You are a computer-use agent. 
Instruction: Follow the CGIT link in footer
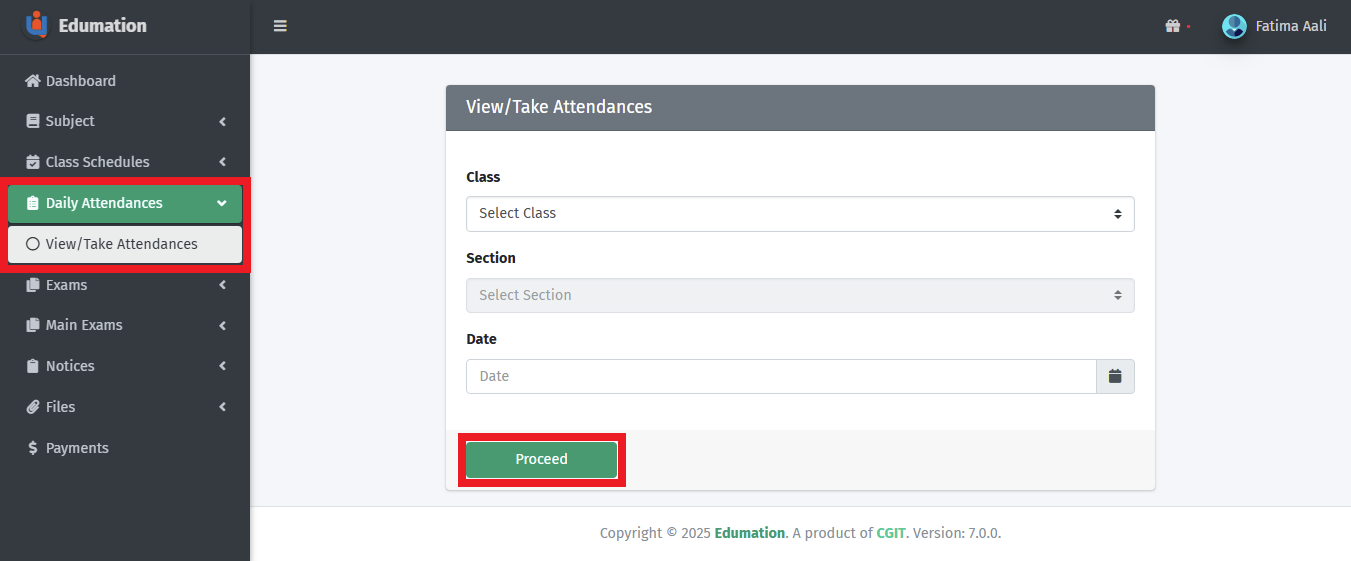point(891,533)
